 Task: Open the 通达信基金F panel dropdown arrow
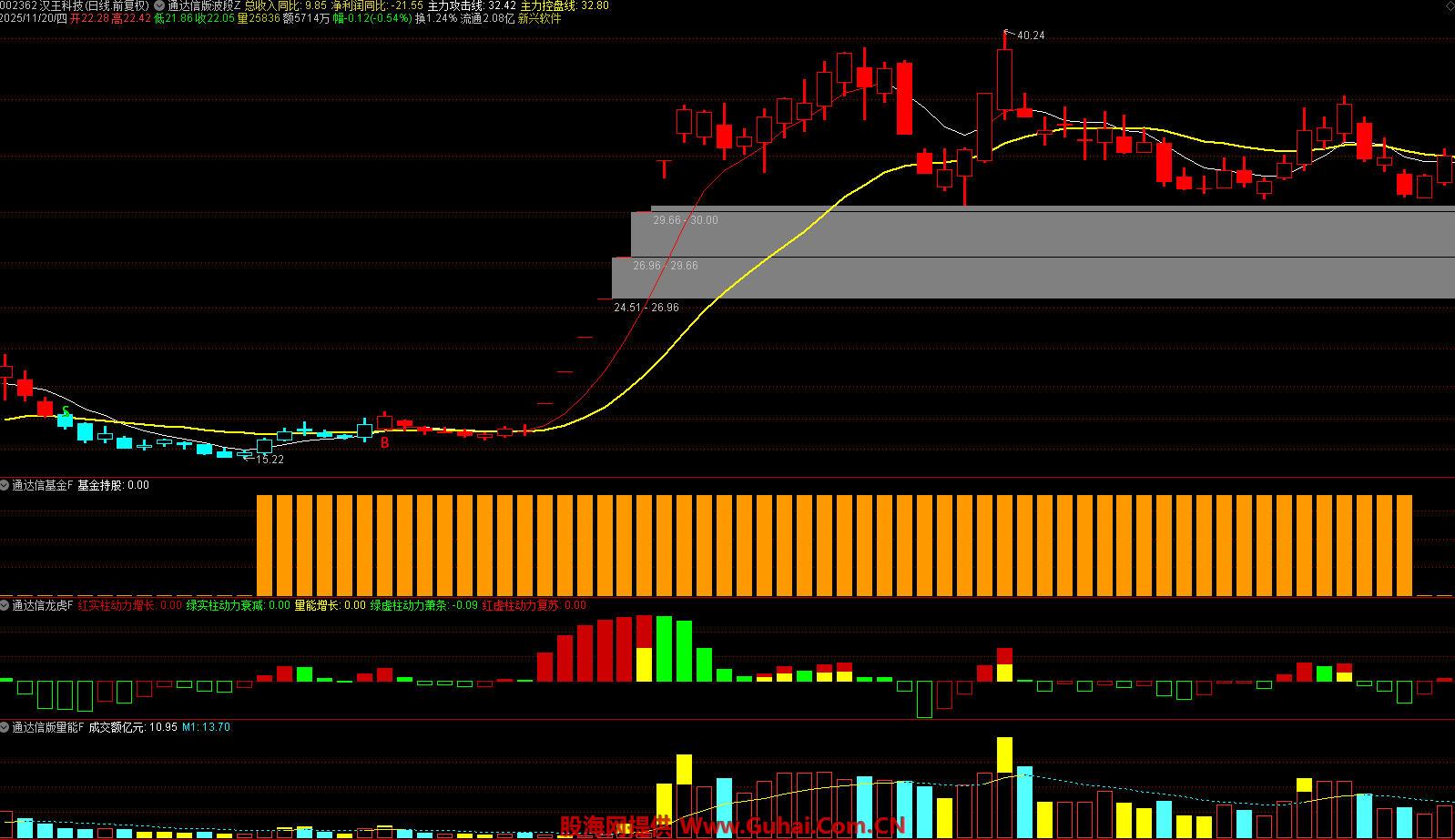click(x=5, y=485)
